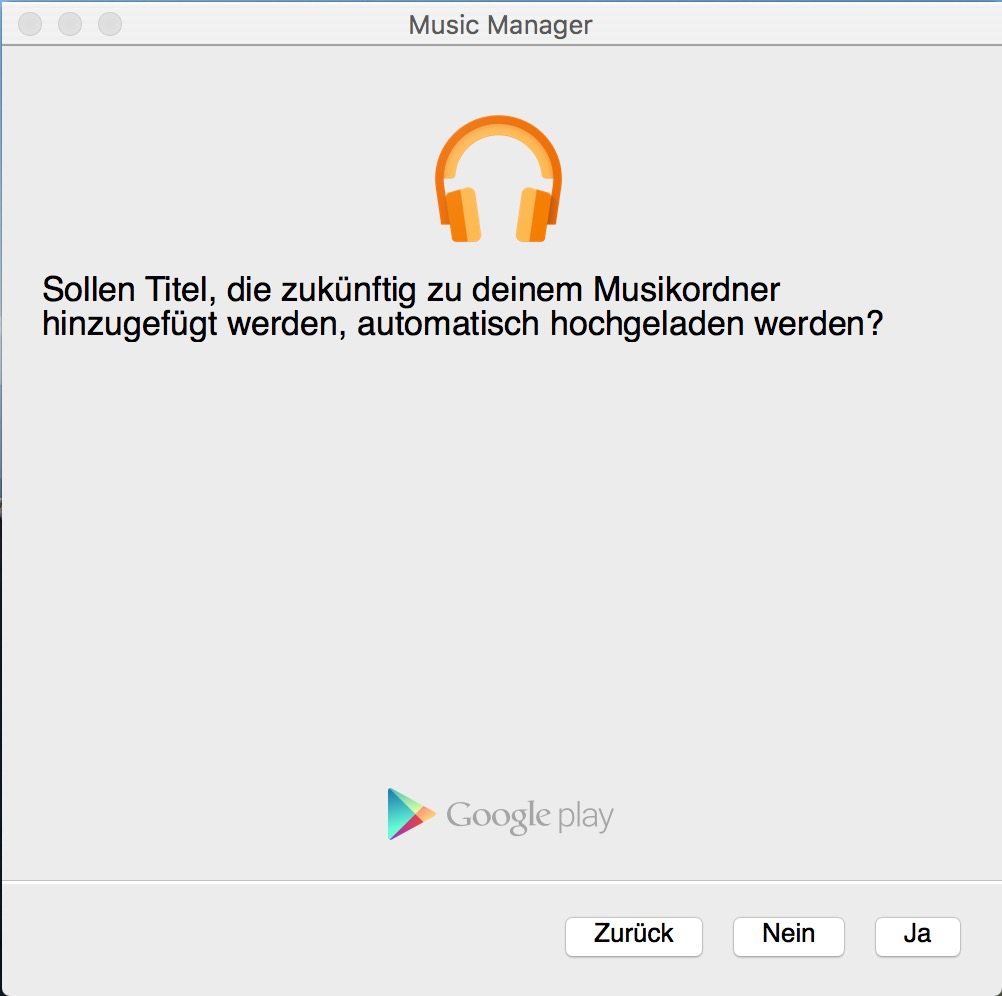This screenshot has height=996, width=1002.
Task: Click the word play in the footer logo
Action: [585, 818]
